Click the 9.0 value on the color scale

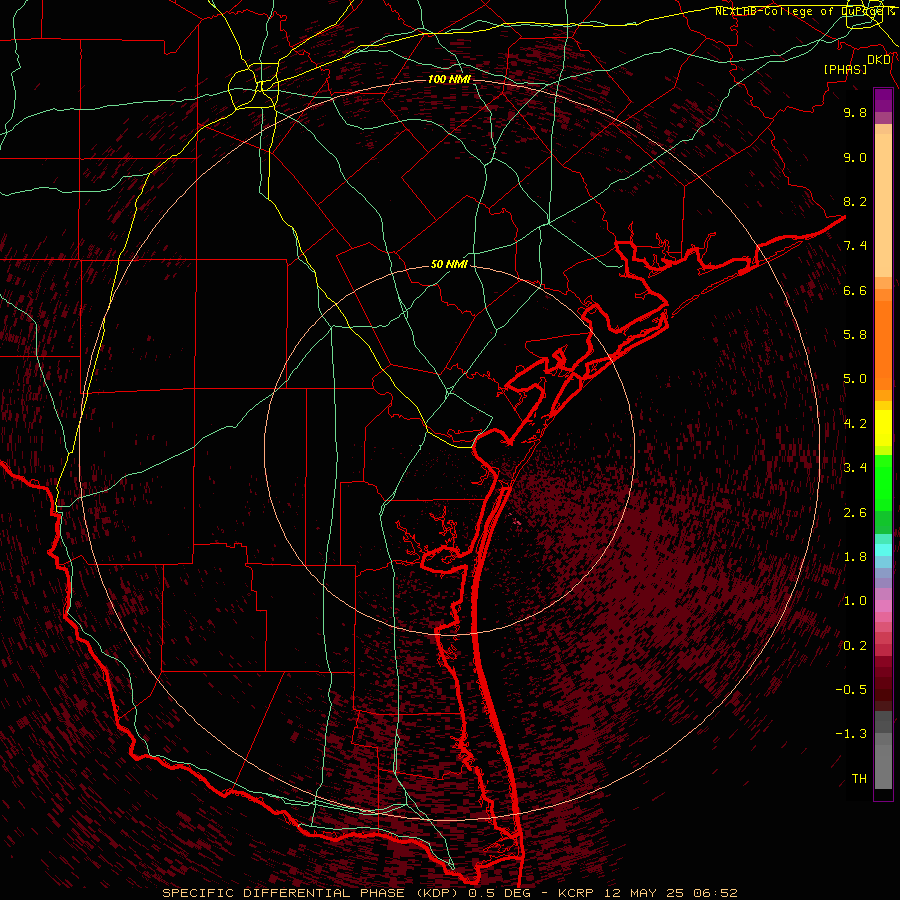855,157
